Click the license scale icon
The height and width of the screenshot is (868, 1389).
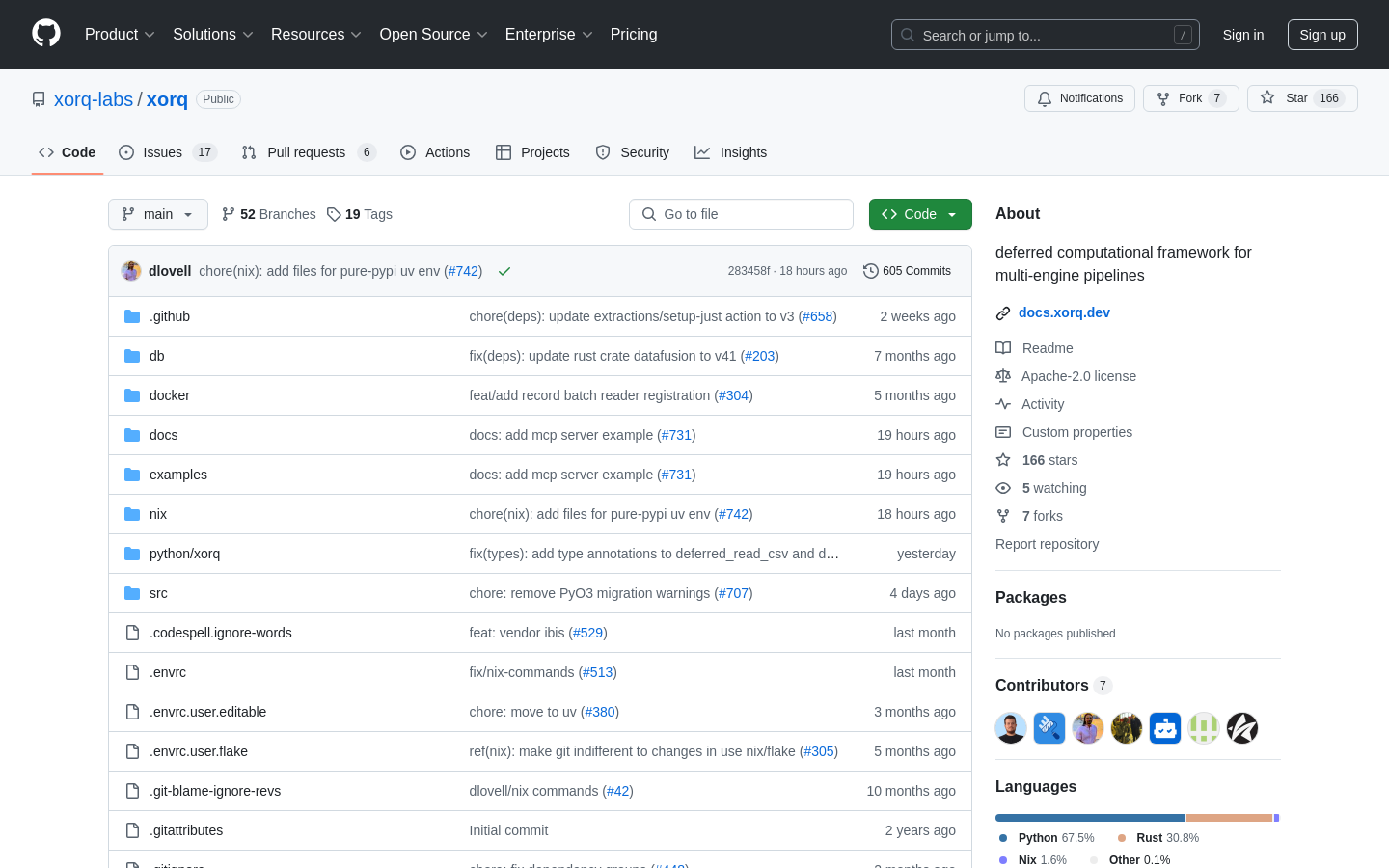coord(1003,376)
